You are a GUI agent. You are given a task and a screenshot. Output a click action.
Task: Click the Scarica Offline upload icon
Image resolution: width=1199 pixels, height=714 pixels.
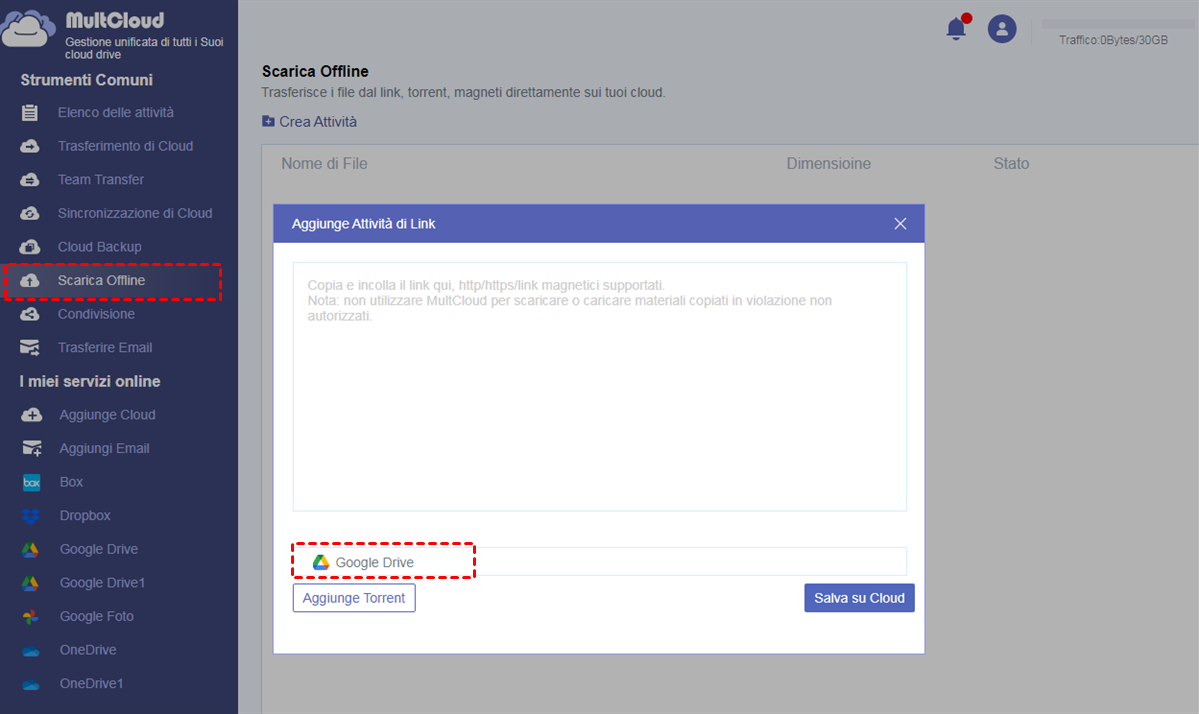click(30, 281)
